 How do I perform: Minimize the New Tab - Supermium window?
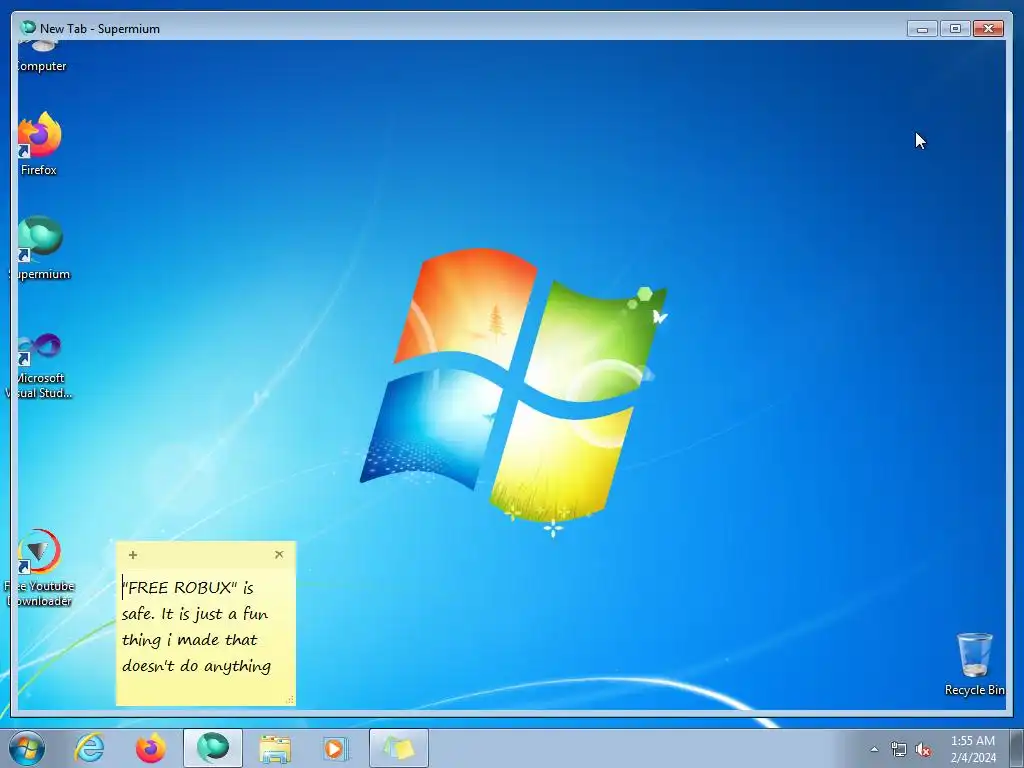(922, 29)
